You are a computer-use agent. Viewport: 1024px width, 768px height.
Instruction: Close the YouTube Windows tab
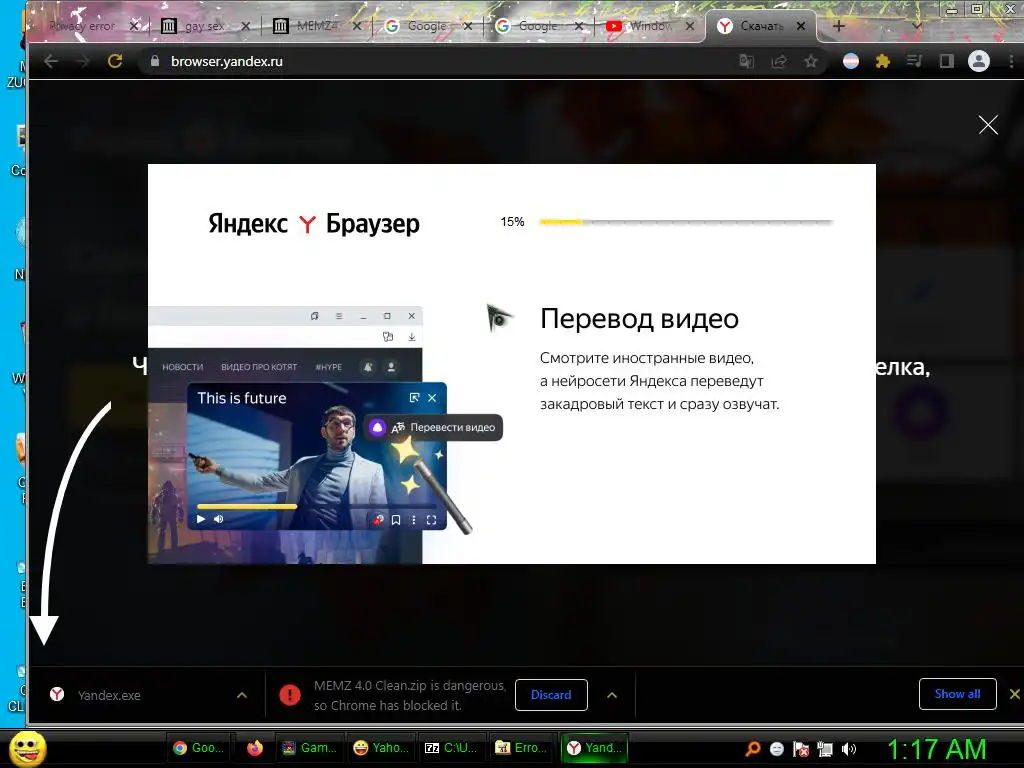[690, 26]
